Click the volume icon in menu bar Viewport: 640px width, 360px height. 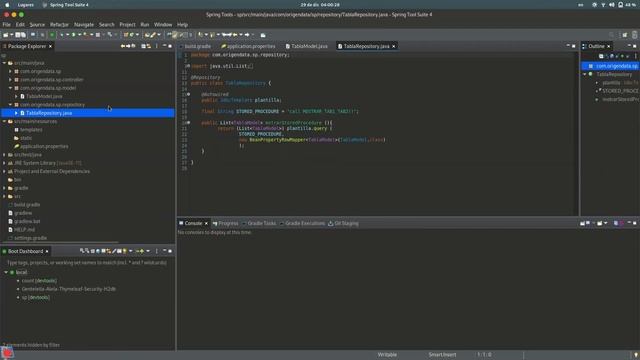(x=611, y=5)
